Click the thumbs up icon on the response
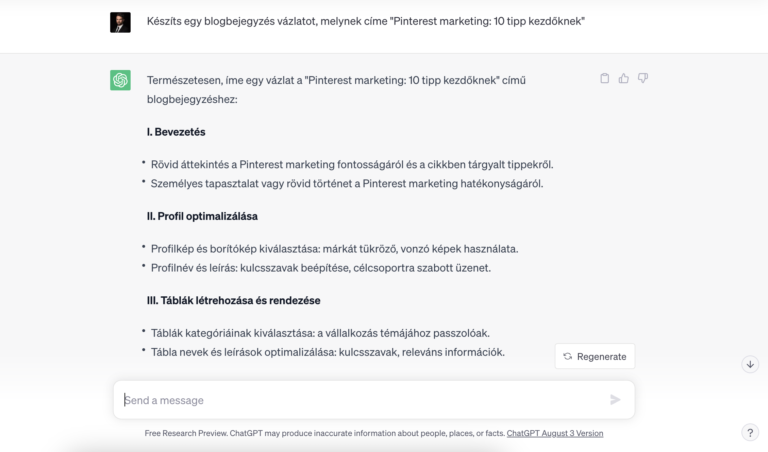 coord(624,78)
